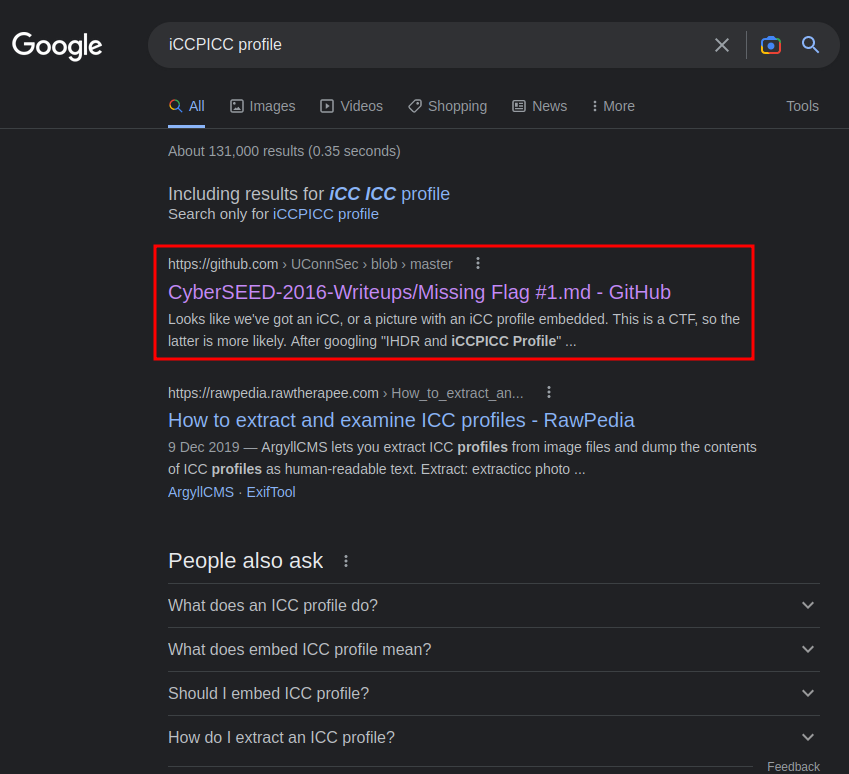
Task: Open search by image camera icon
Action: click(x=770, y=45)
